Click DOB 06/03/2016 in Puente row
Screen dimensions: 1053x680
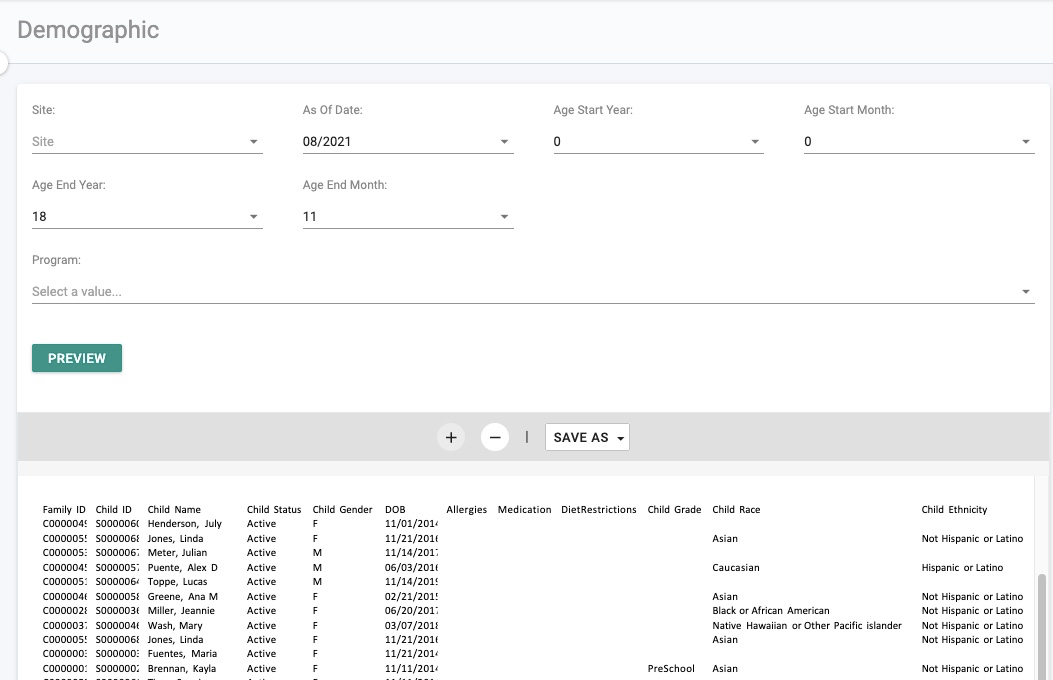[412, 567]
